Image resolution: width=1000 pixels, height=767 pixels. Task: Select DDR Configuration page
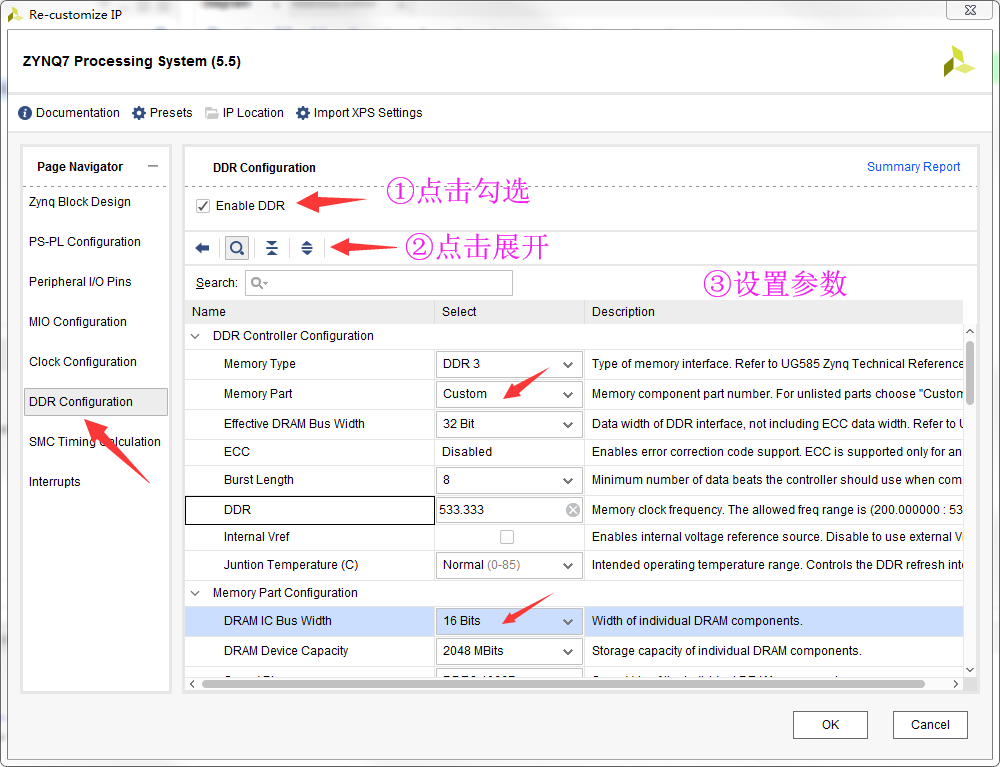(x=96, y=402)
